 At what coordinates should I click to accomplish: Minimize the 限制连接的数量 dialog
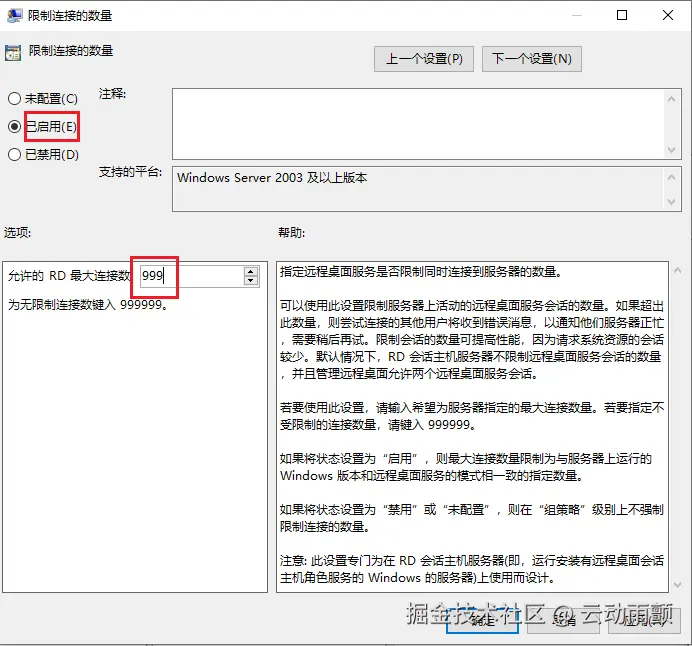coord(576,15)
